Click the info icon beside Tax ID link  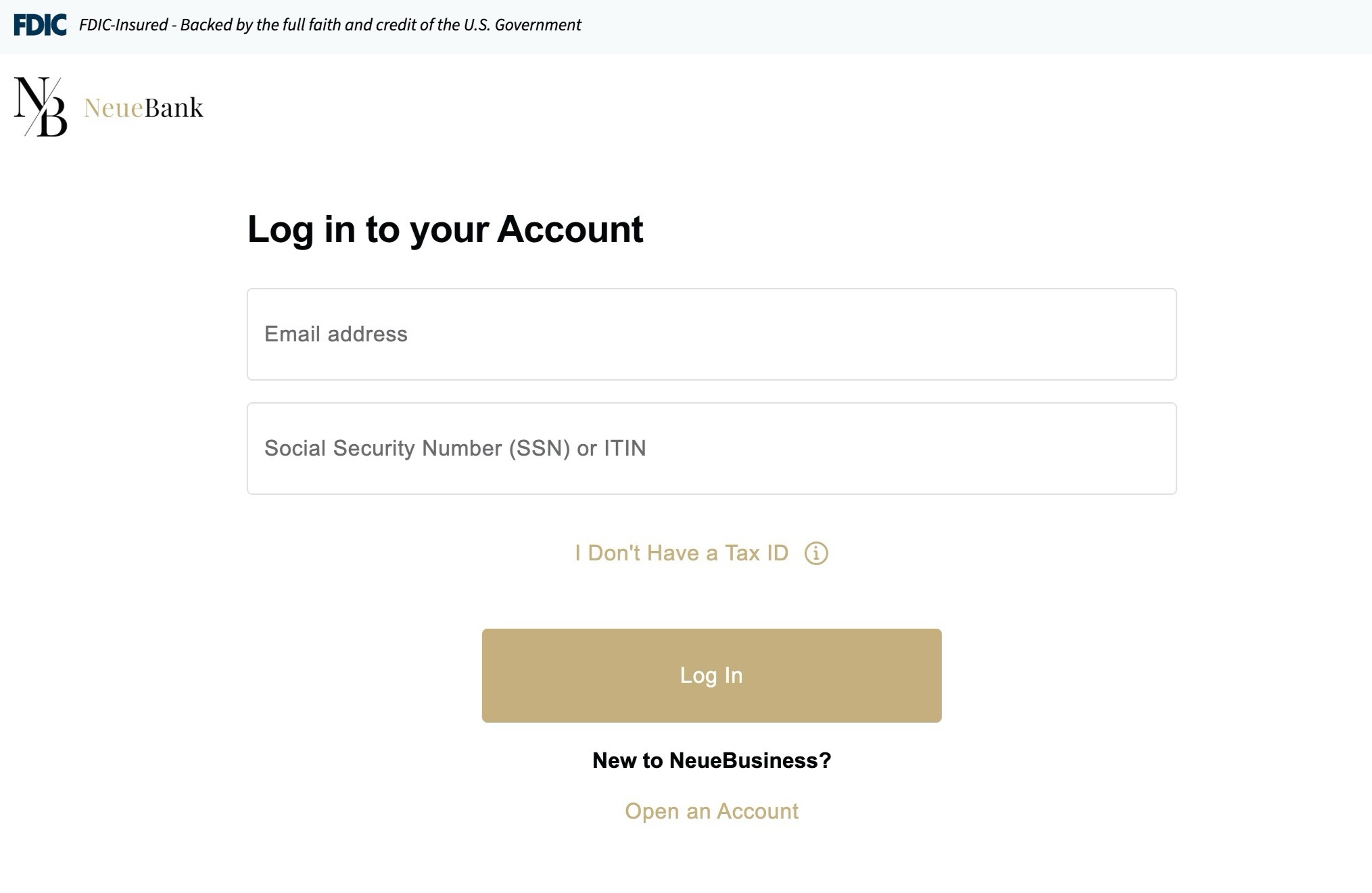pos(816,554)
